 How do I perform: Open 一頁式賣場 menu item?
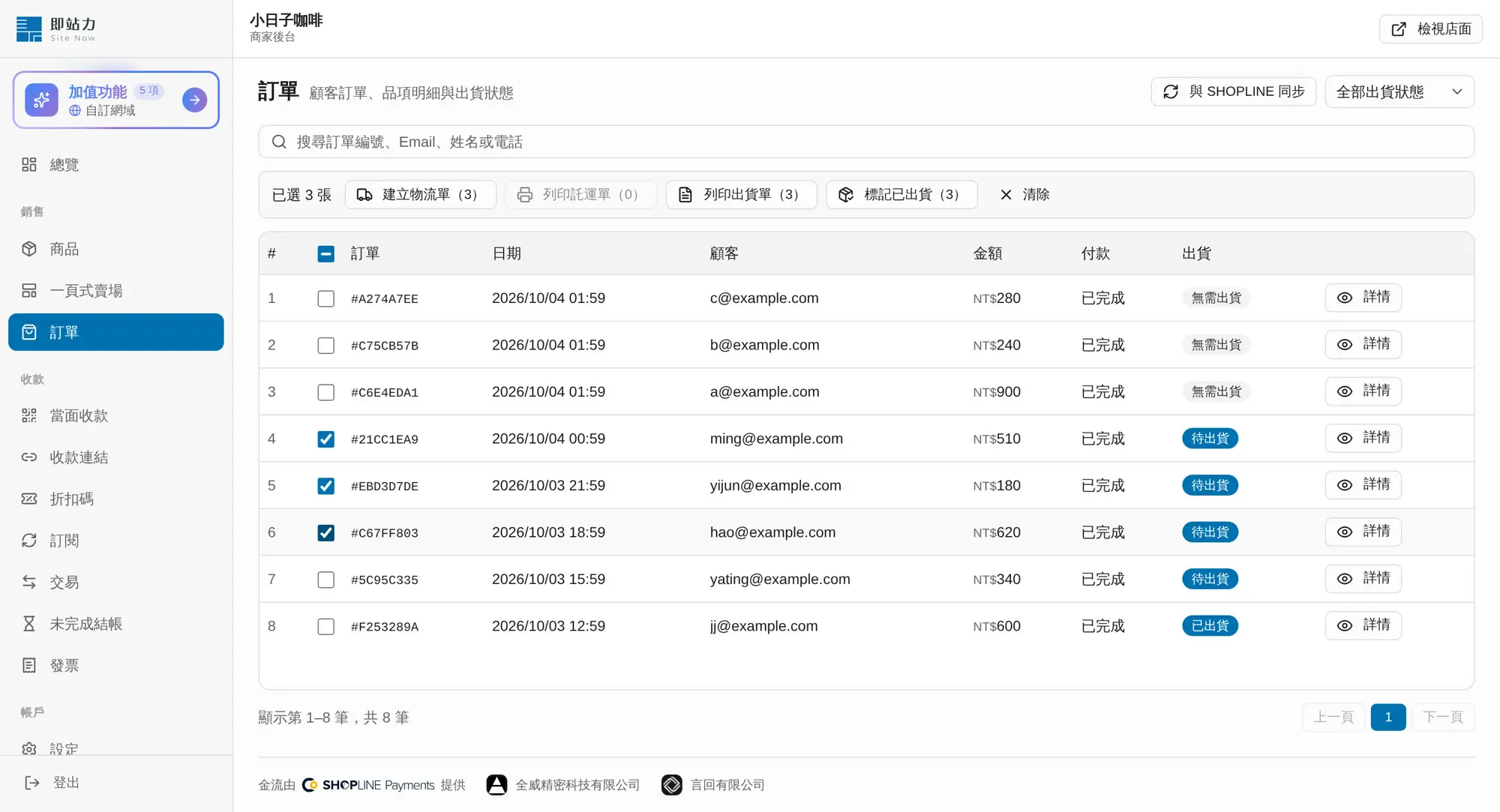coord(116,290)
